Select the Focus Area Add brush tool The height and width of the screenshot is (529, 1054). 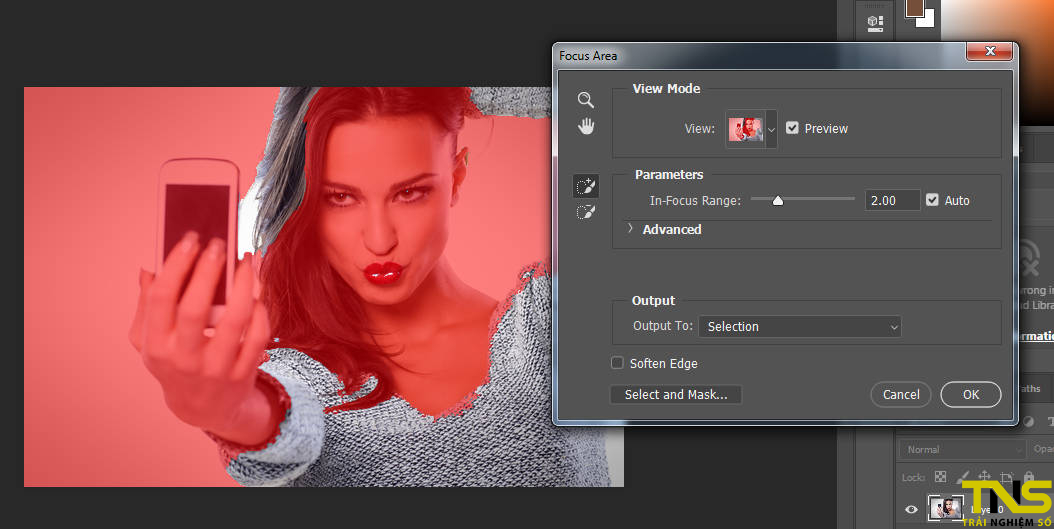point(585,186)
